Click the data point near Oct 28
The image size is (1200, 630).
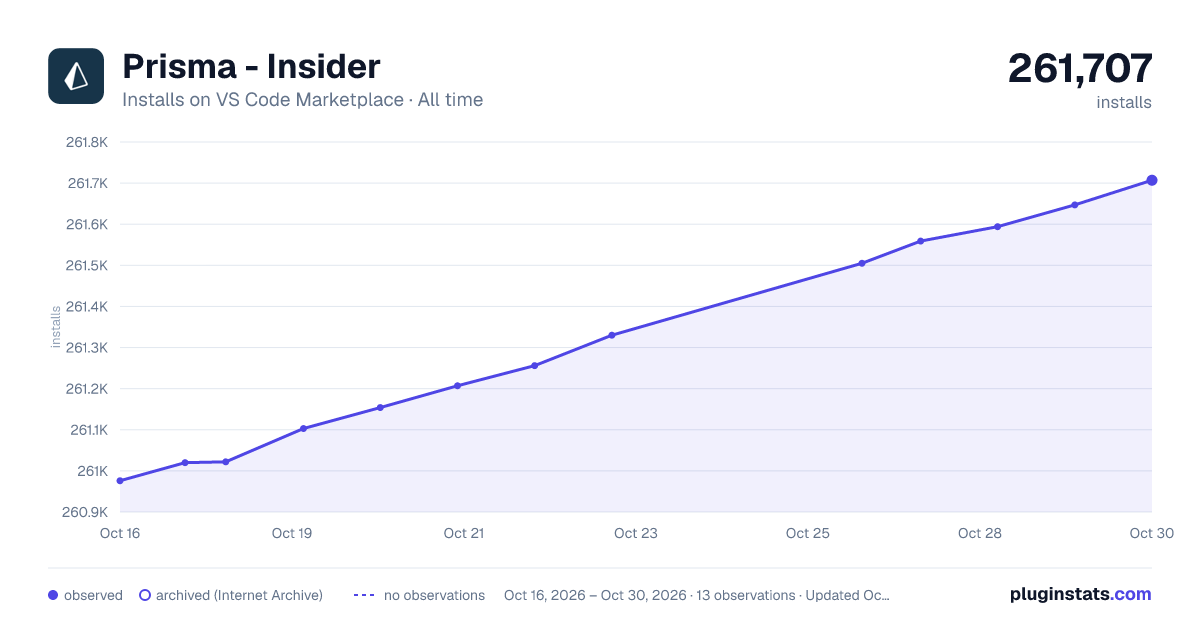point(997,227)
